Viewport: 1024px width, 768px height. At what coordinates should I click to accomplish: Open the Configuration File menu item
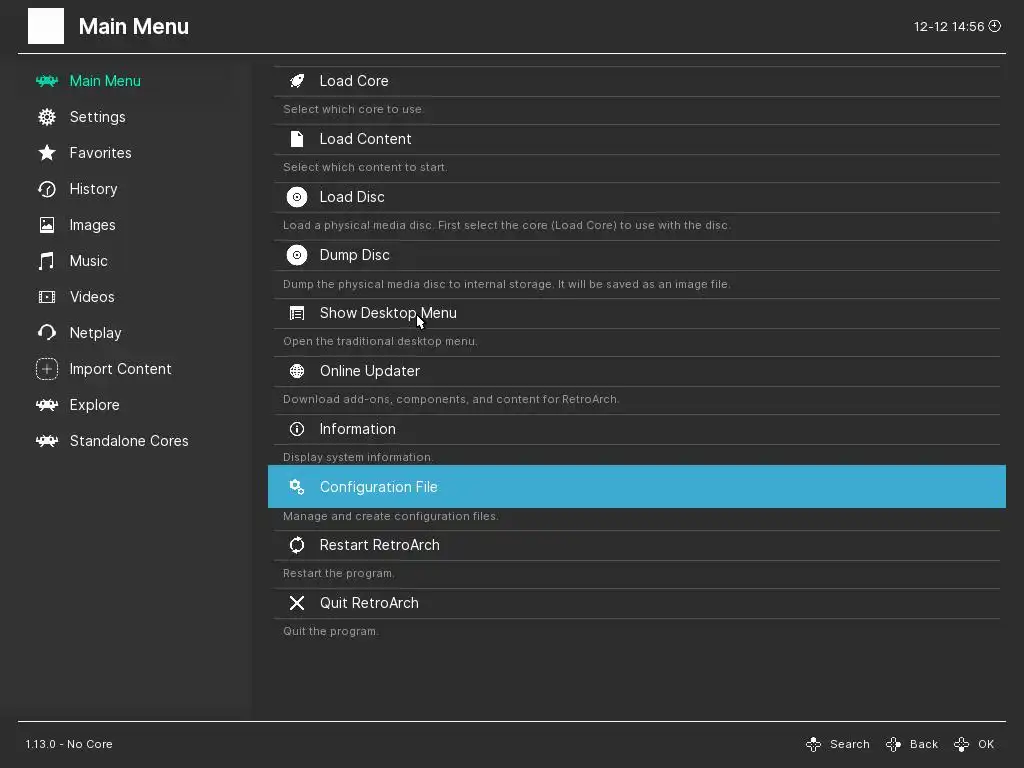click(x=378, y=487)
